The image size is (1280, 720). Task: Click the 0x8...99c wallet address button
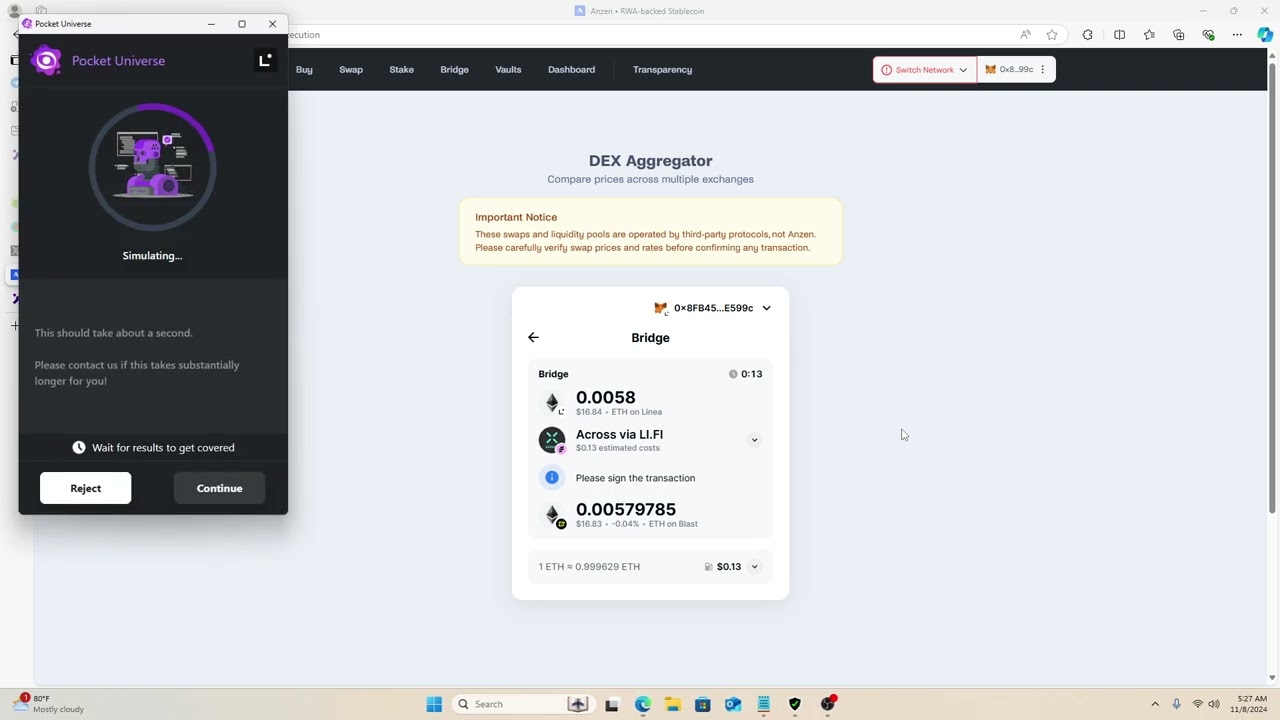tap(1016, 70)
